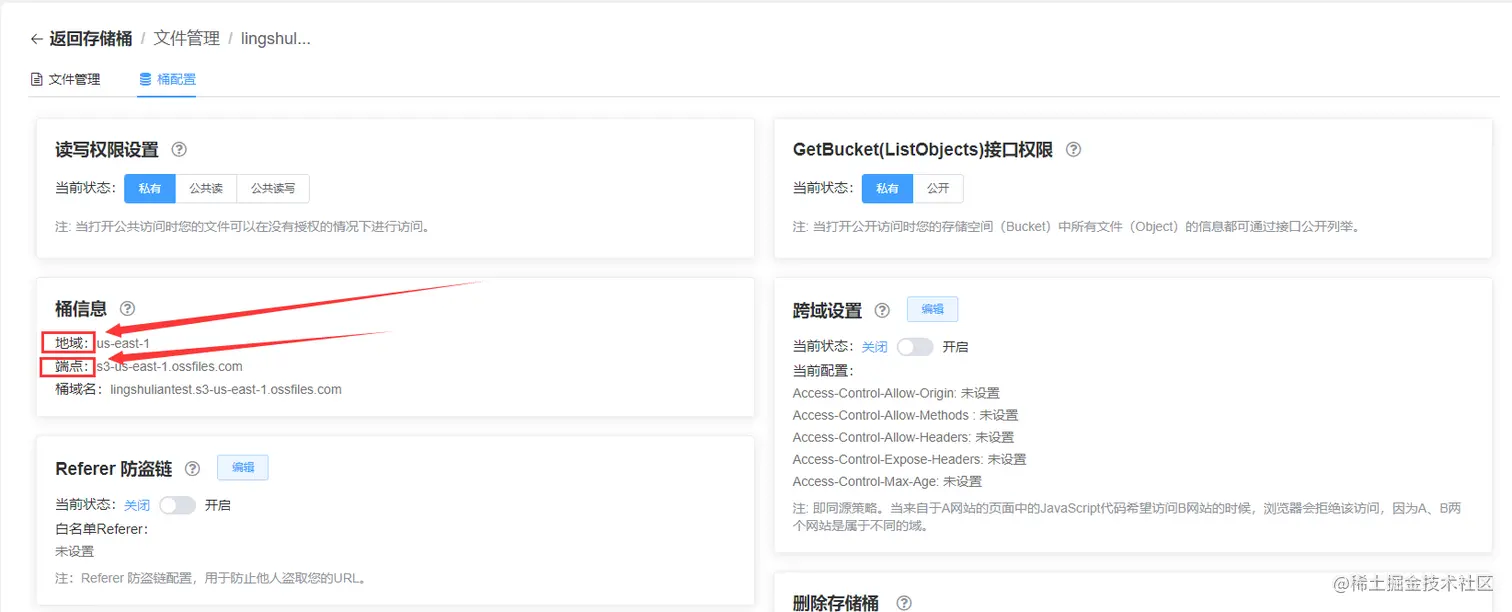Click the 白名单Referer: label
This screenshot has width=1512, height=612.
tap(101, 529)
